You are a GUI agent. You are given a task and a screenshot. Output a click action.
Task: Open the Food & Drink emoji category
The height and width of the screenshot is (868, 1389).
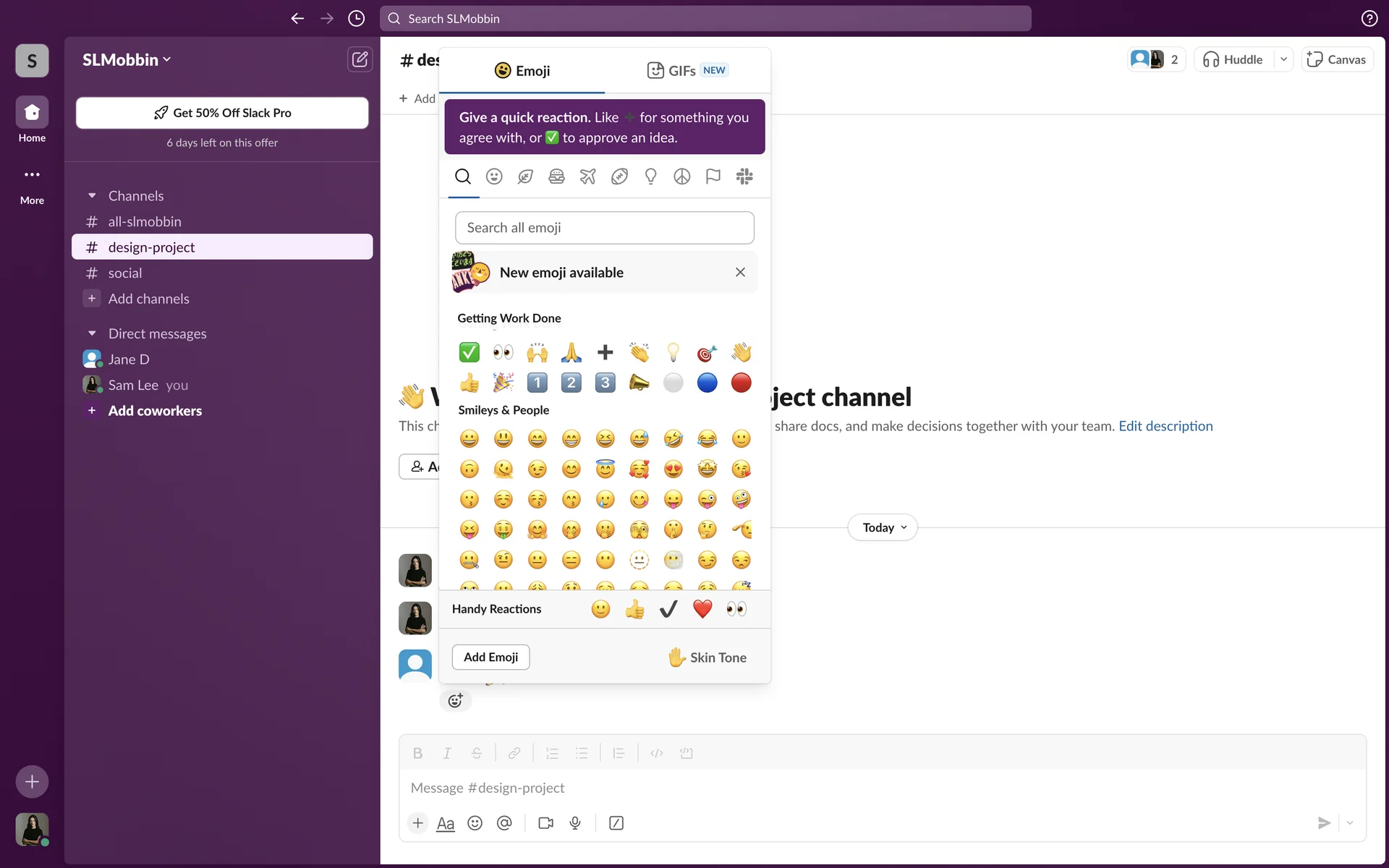556,176
